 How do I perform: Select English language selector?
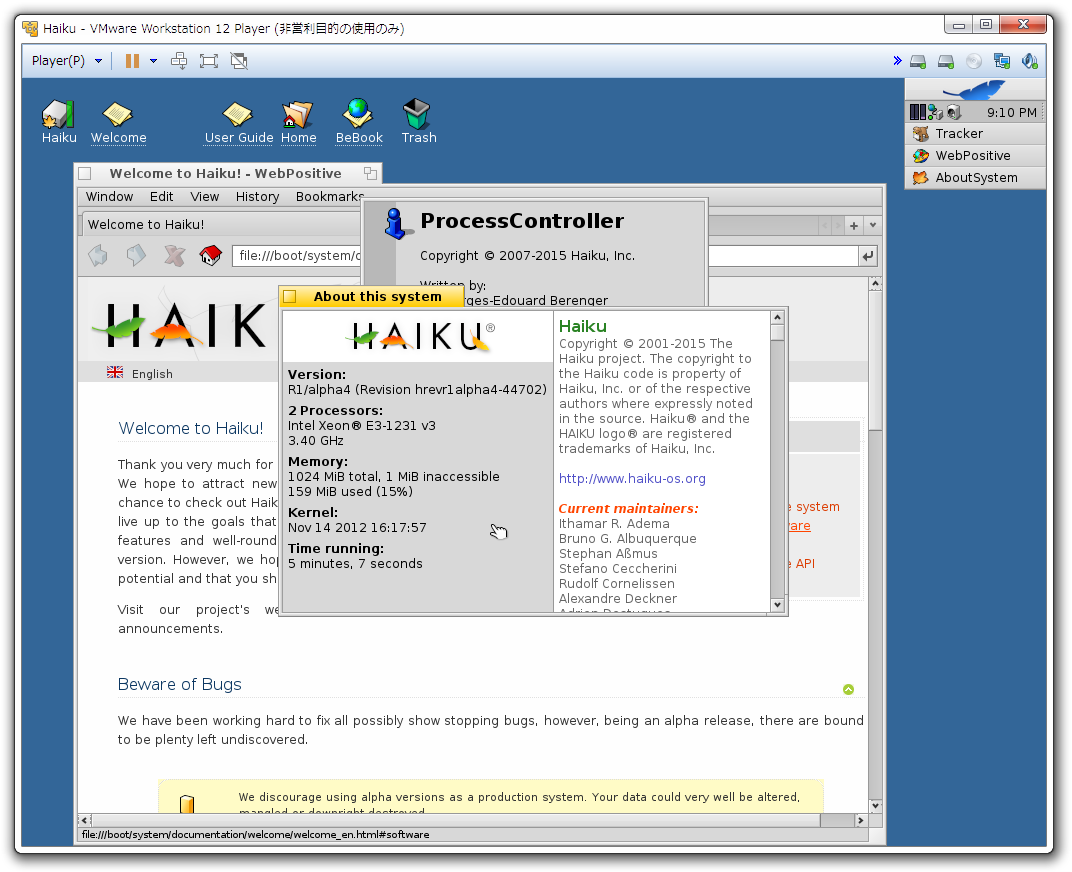pos(140,373)
